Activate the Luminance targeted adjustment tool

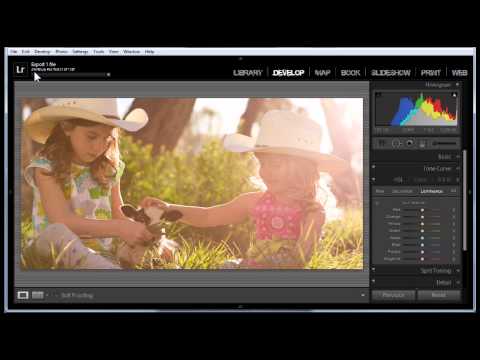[x=378, y=203]
